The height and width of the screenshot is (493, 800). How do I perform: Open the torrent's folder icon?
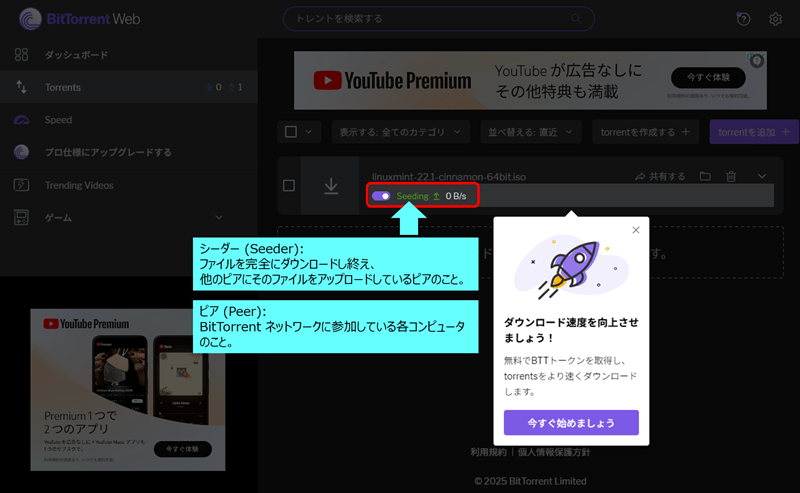[705, 176]
